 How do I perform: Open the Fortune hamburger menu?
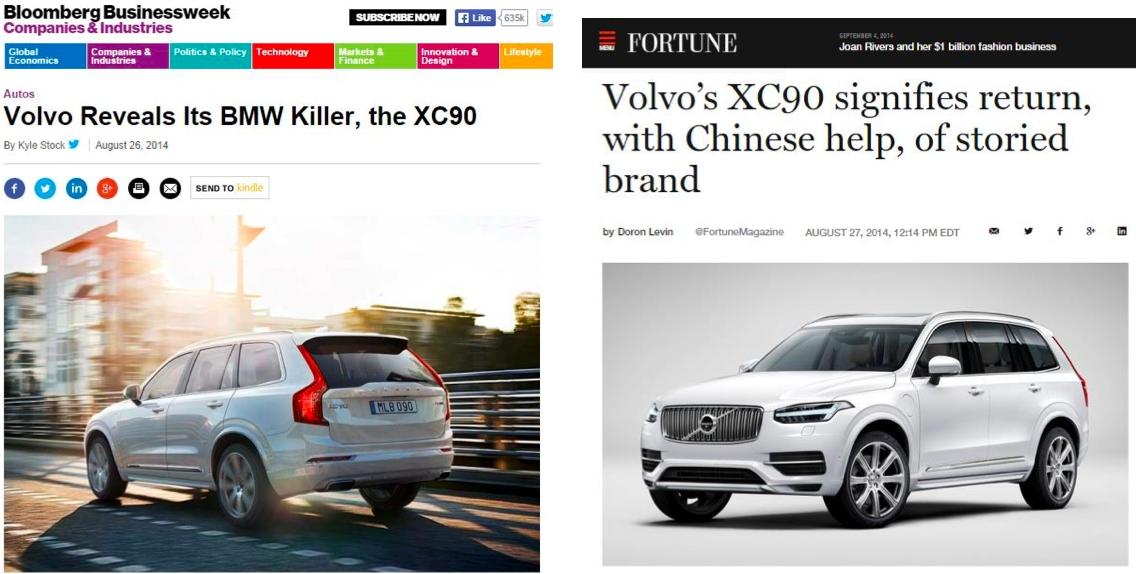tap(607, 41)
